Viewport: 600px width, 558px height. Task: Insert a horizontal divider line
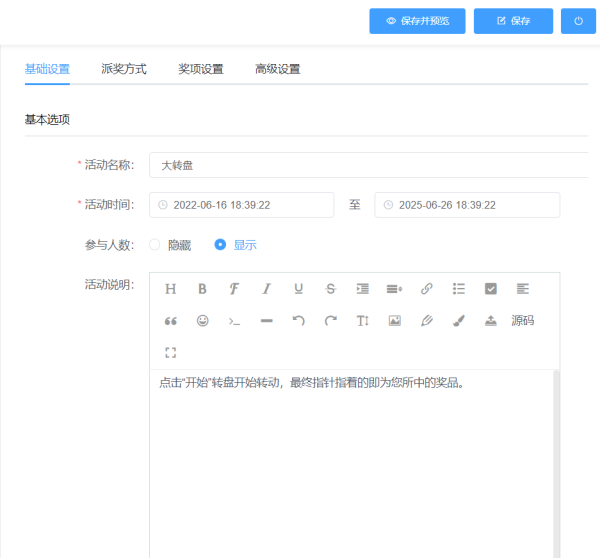pyautogui.click(x=266, y=321)
